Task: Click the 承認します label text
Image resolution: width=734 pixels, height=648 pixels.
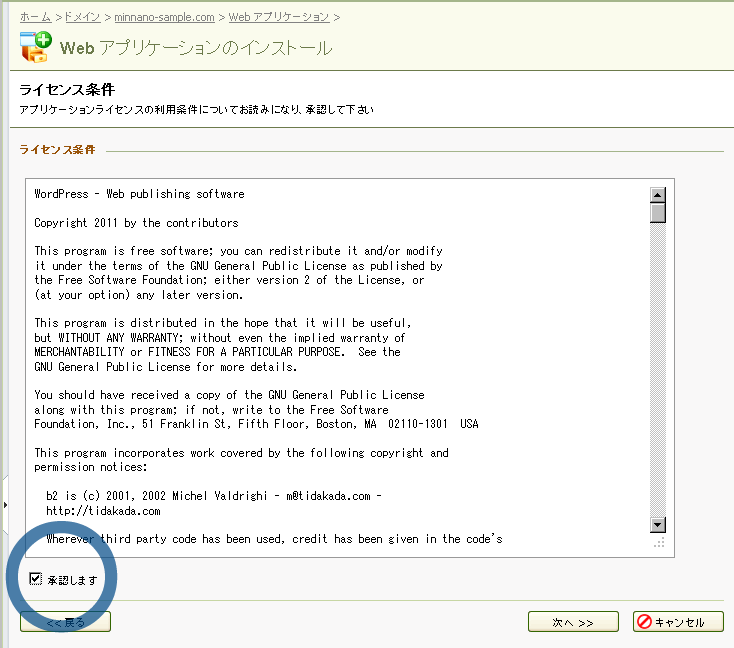Action: coord(72,580)
